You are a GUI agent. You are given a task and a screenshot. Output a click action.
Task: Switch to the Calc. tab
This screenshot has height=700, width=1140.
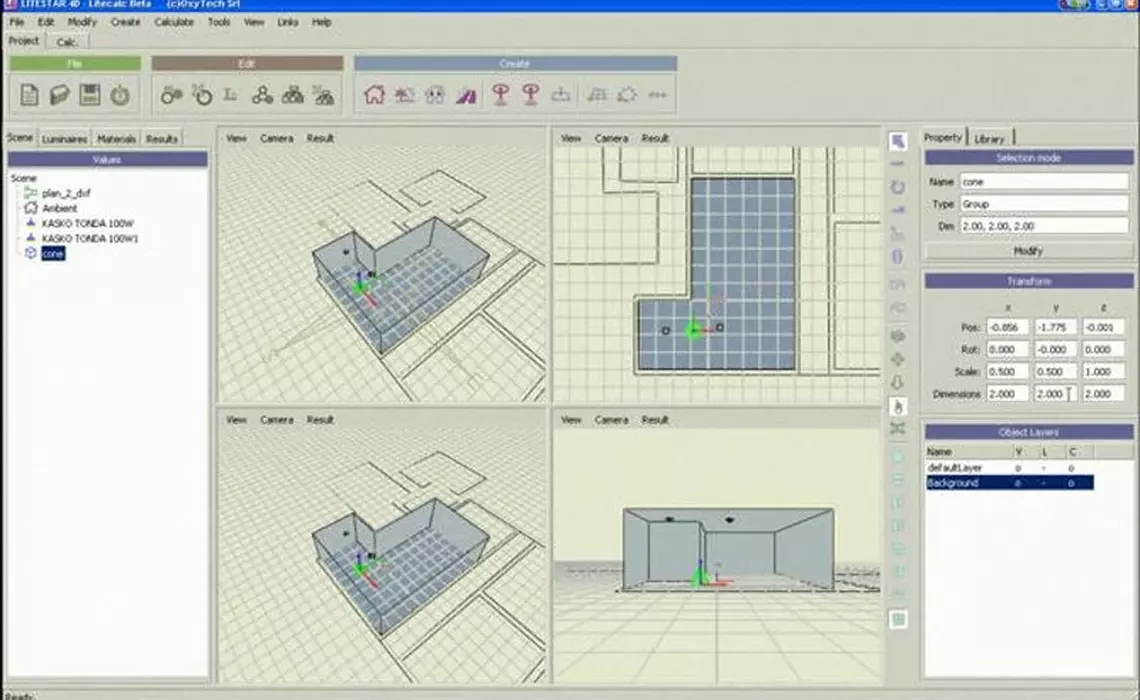pyautogui.click(x=67, y=42)
